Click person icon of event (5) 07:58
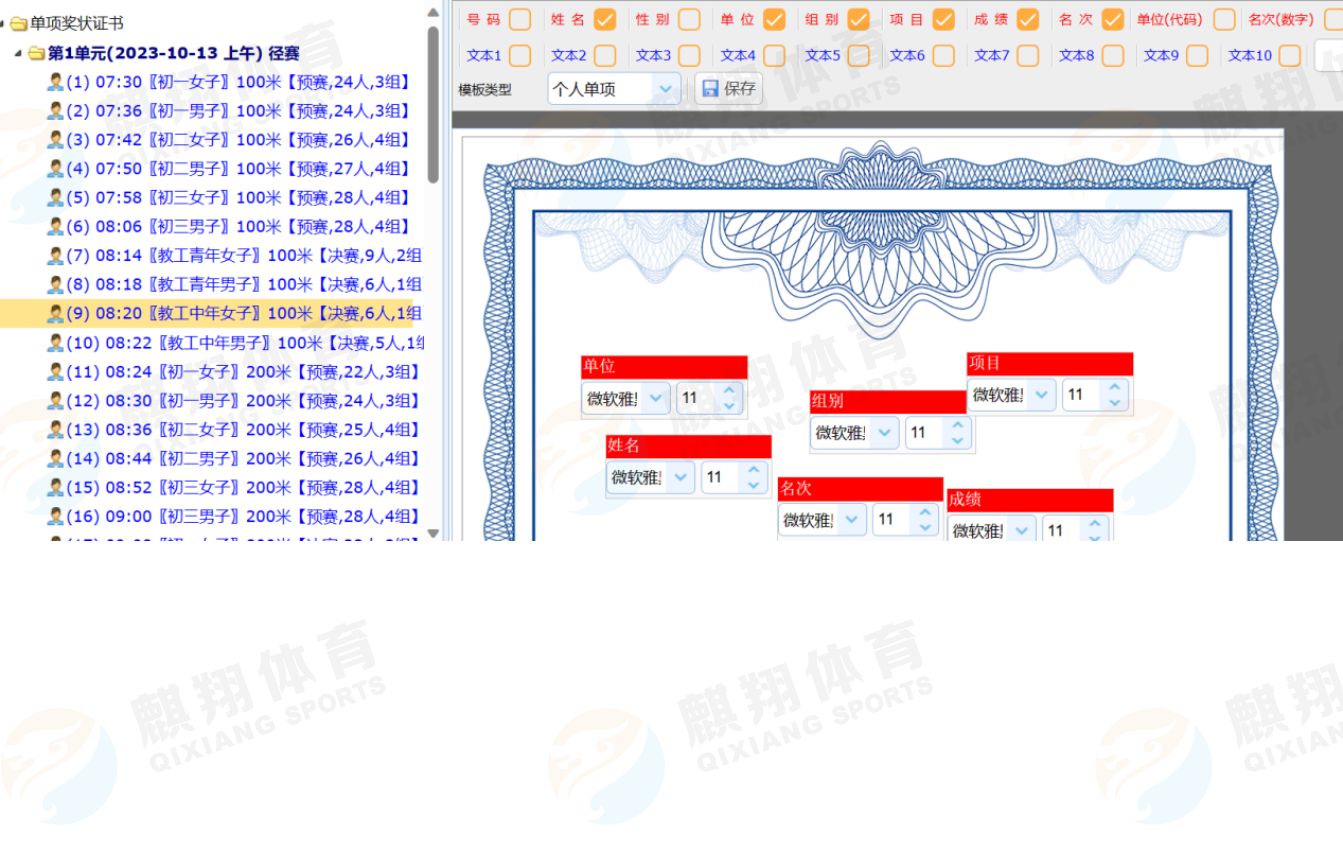 click(55, 197)
